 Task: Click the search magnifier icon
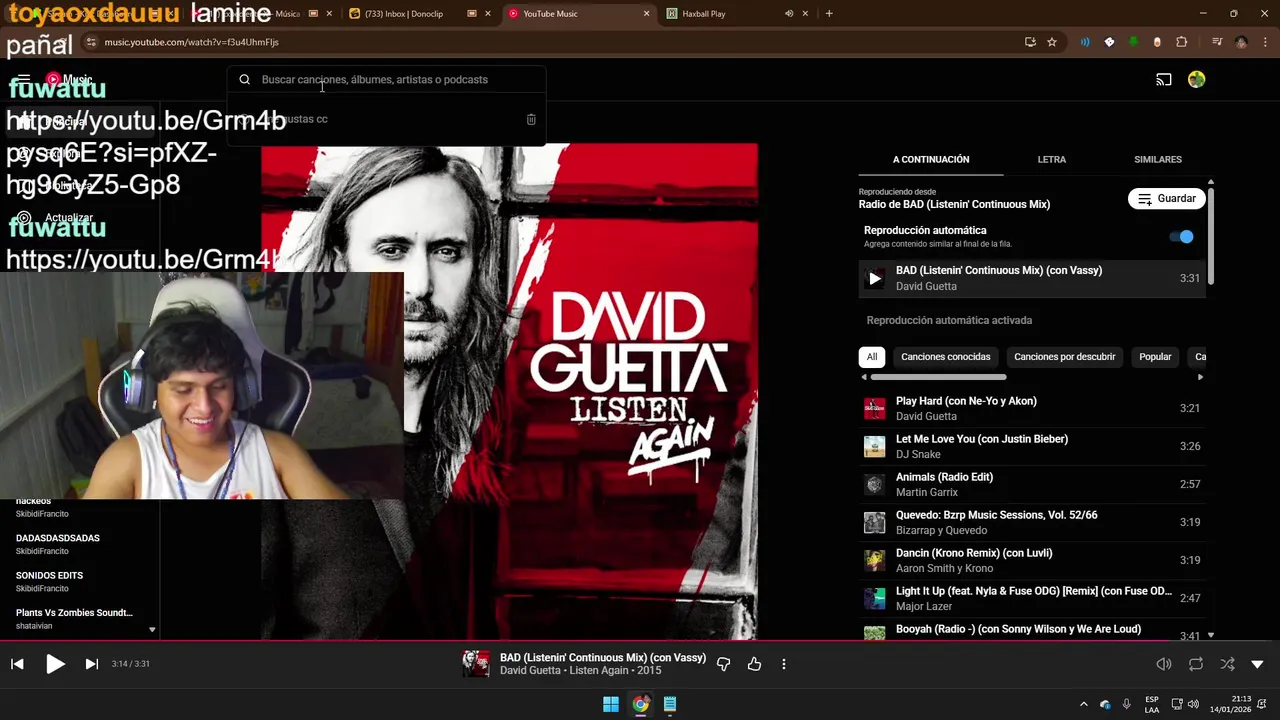point(244,80)
